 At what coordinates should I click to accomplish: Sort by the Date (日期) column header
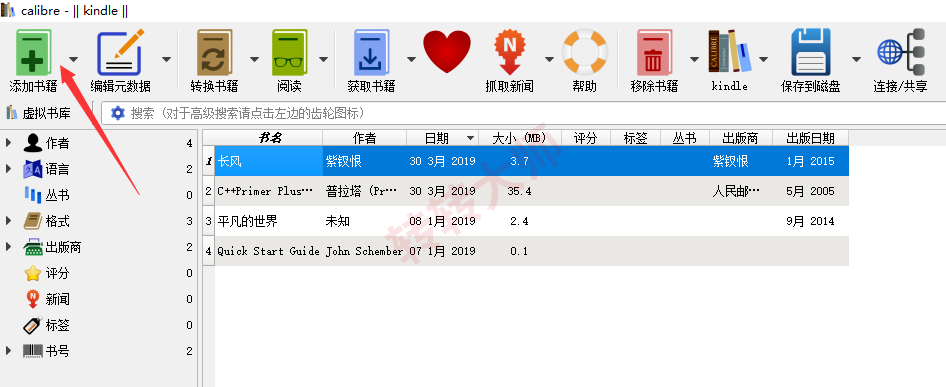[x=442, y=138]
